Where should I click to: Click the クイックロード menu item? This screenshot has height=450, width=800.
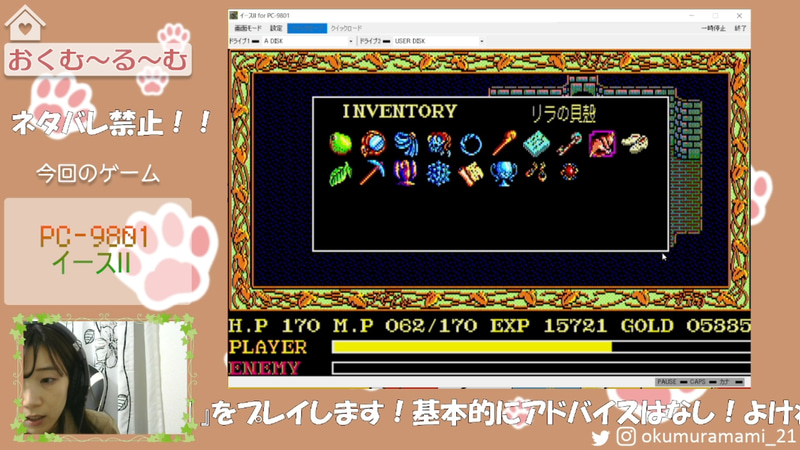pyautogui.click(x=346, y=28)
